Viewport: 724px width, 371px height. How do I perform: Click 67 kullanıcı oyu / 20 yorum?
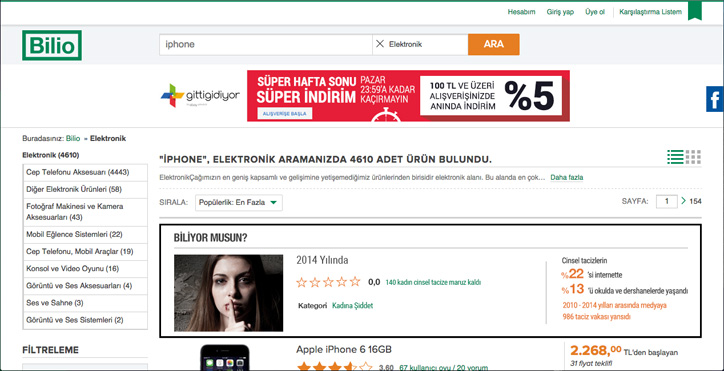(x=443, y=368)
